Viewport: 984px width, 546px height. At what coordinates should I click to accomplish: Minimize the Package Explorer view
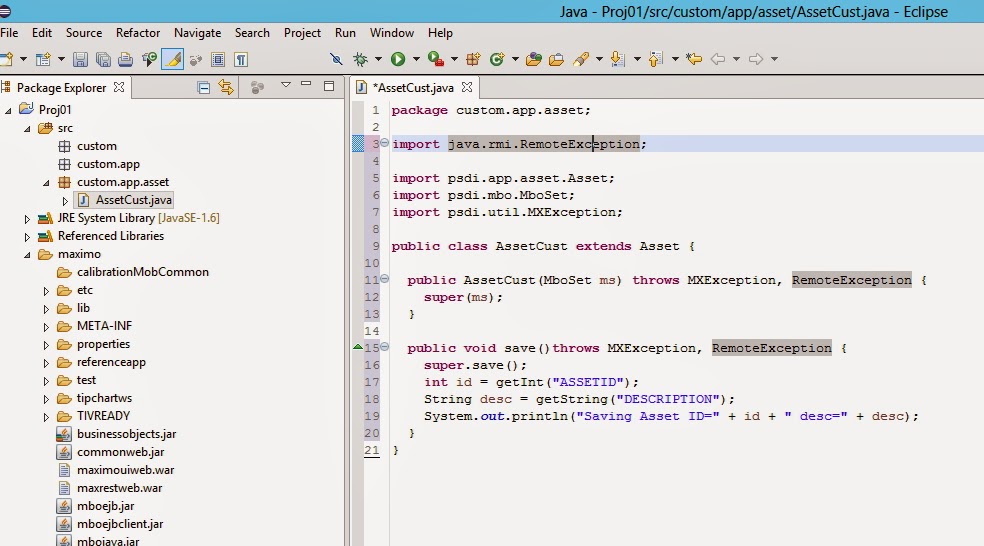(x=306, y=84)
